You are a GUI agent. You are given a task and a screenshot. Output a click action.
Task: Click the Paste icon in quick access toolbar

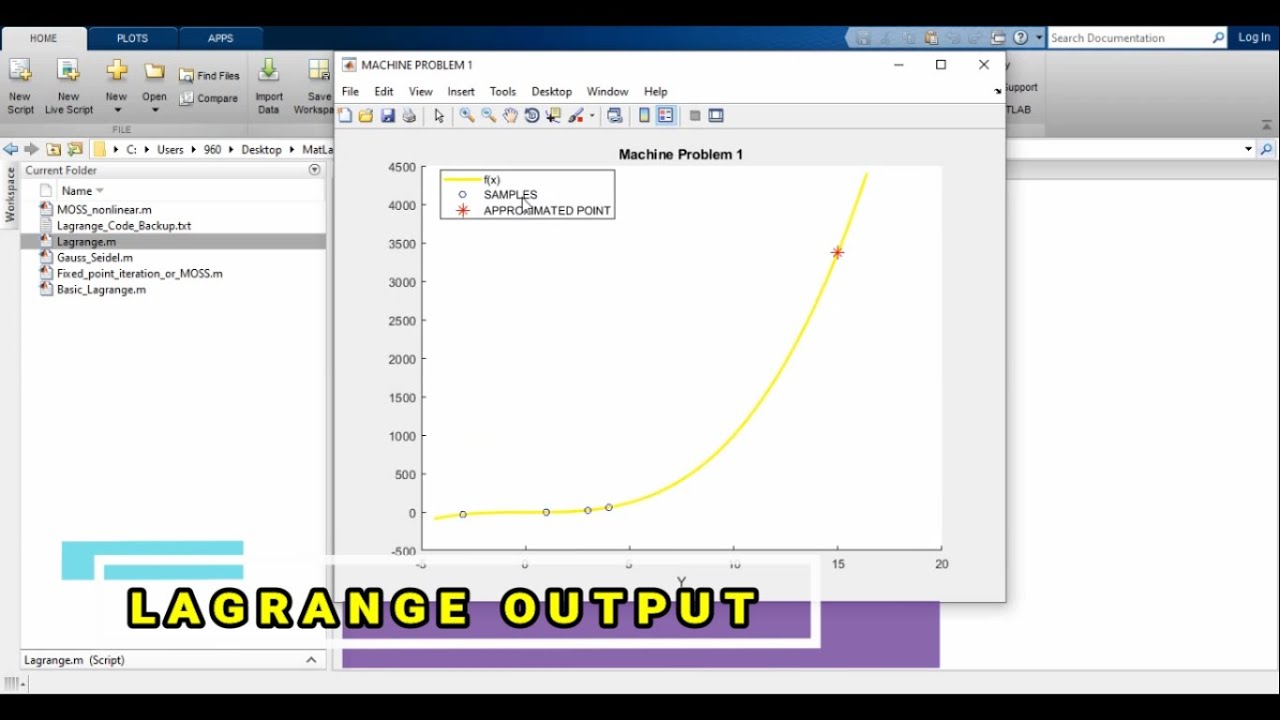931,38
